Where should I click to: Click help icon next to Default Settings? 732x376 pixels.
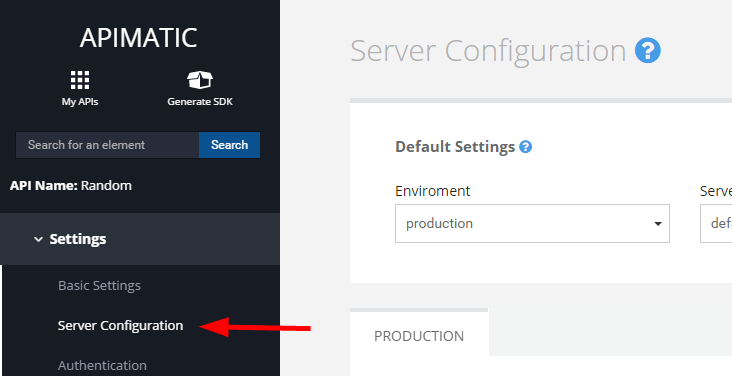point(526,147)
